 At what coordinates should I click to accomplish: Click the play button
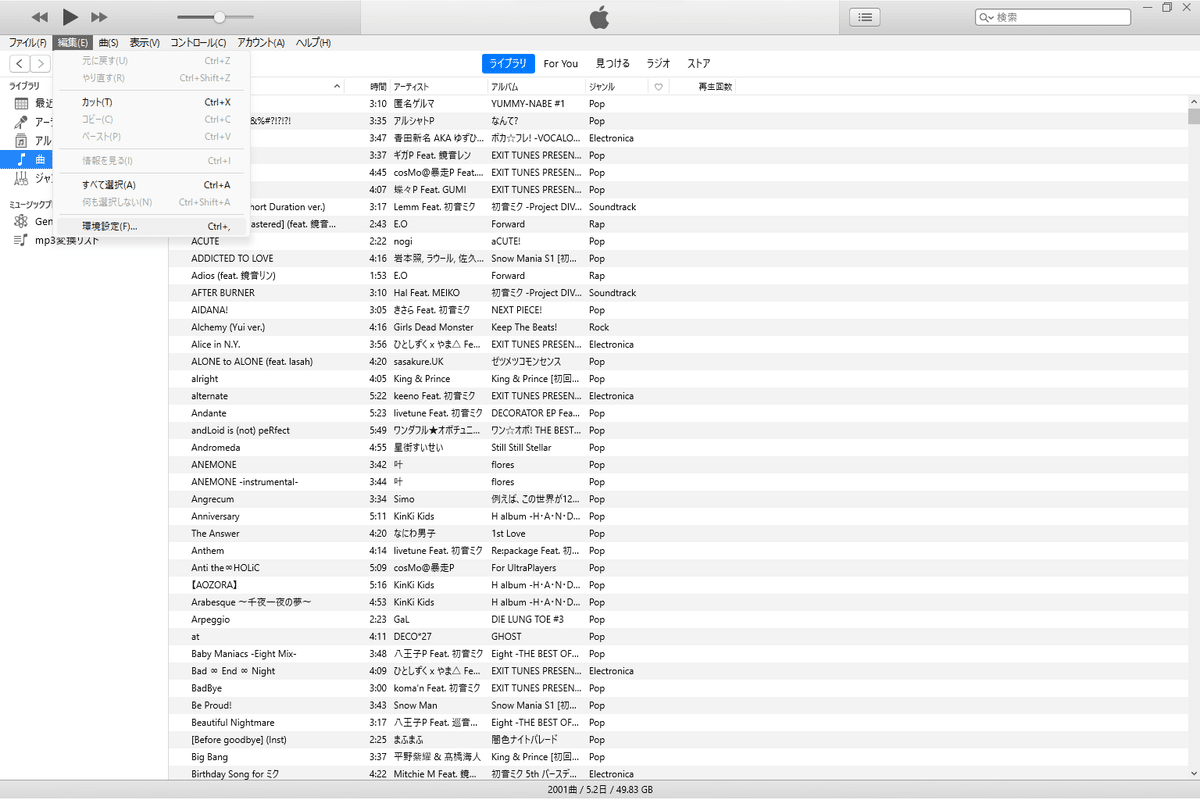pos(69,17)
